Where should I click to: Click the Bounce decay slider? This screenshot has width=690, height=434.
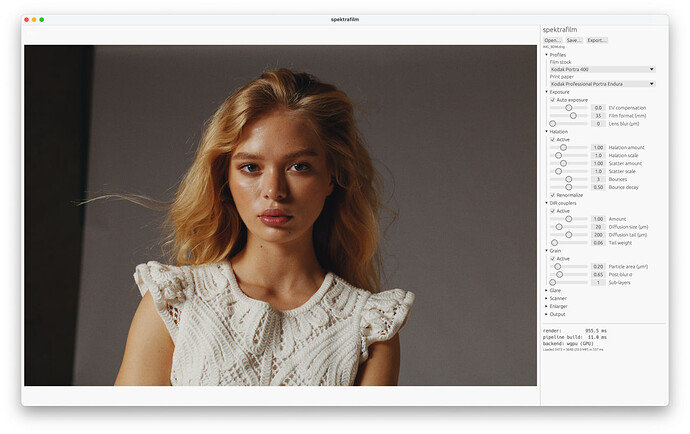coord(569,187)
